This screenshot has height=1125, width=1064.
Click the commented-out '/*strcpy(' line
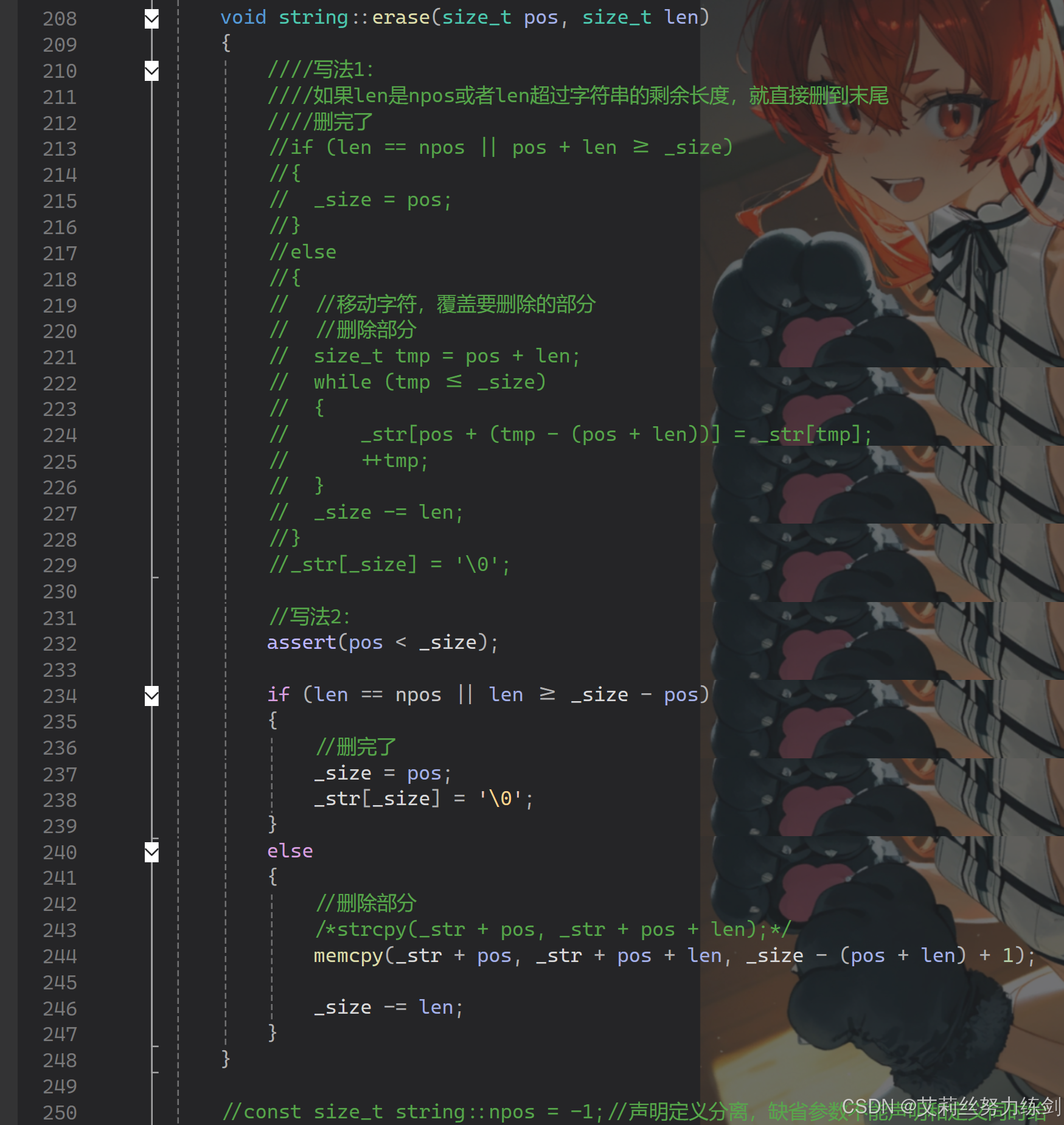pyautogui.click(x=552, y=930)
